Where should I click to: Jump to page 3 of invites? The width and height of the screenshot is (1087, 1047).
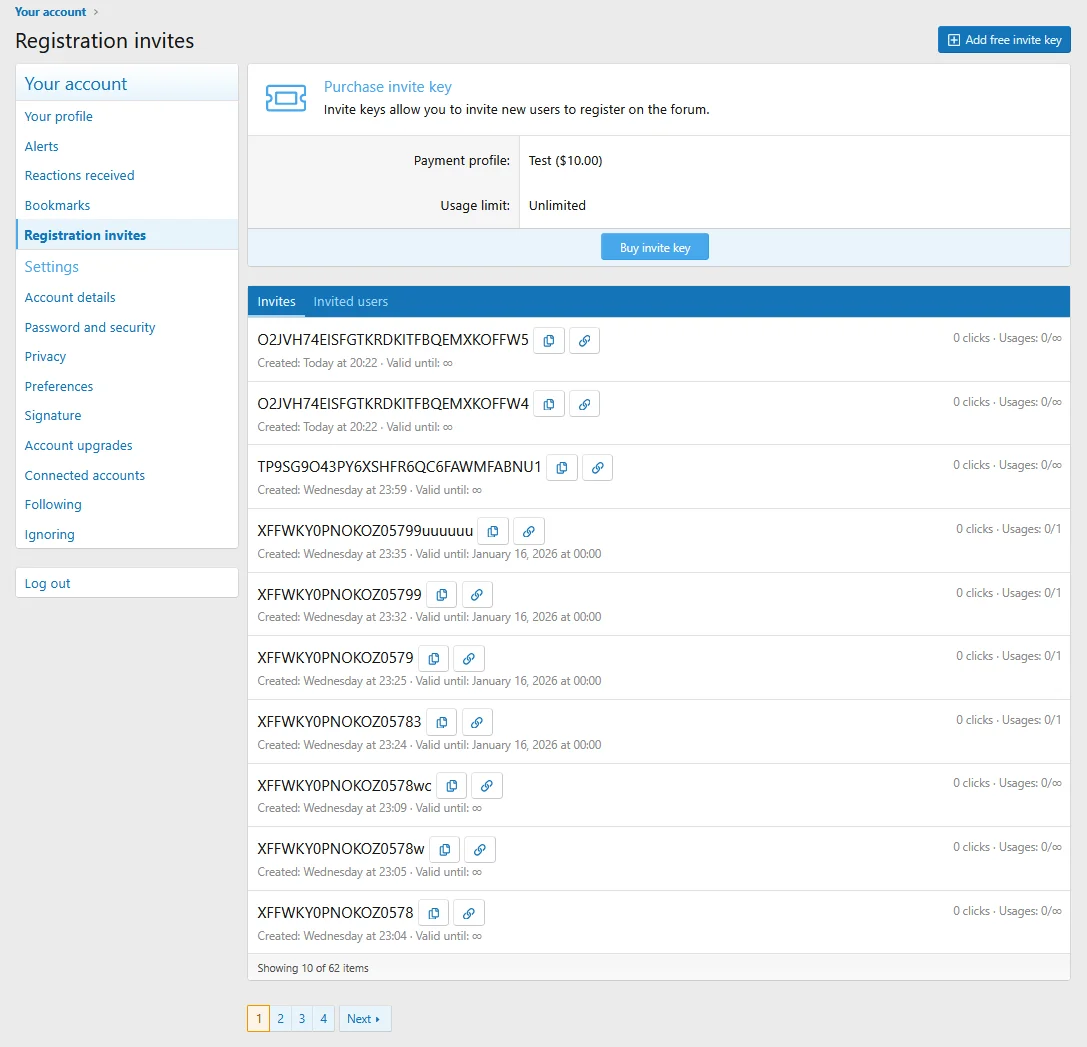tap(301, 1018)
